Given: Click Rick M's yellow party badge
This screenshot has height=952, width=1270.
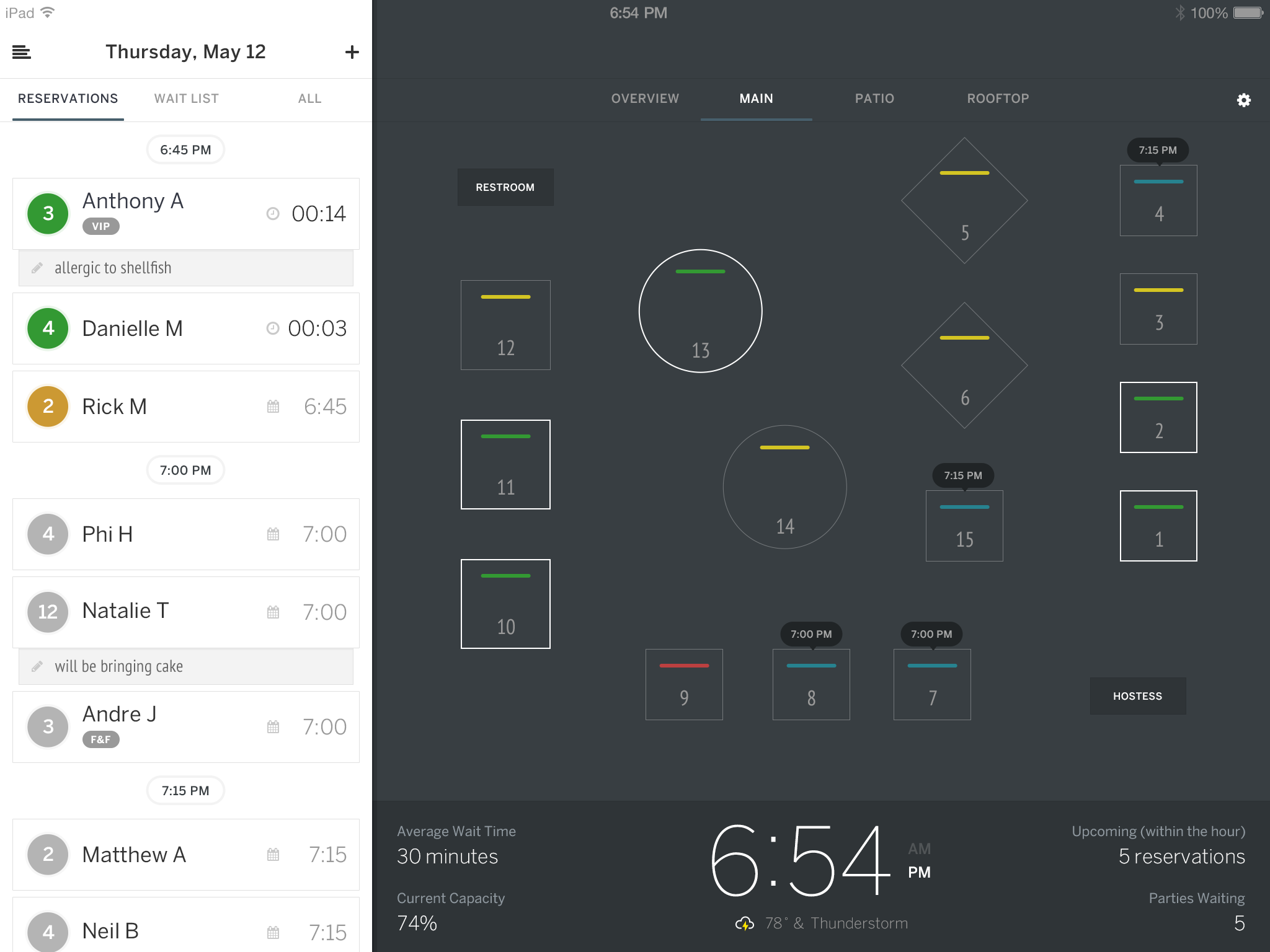Looking at the screenshot, I should point(48,407).
